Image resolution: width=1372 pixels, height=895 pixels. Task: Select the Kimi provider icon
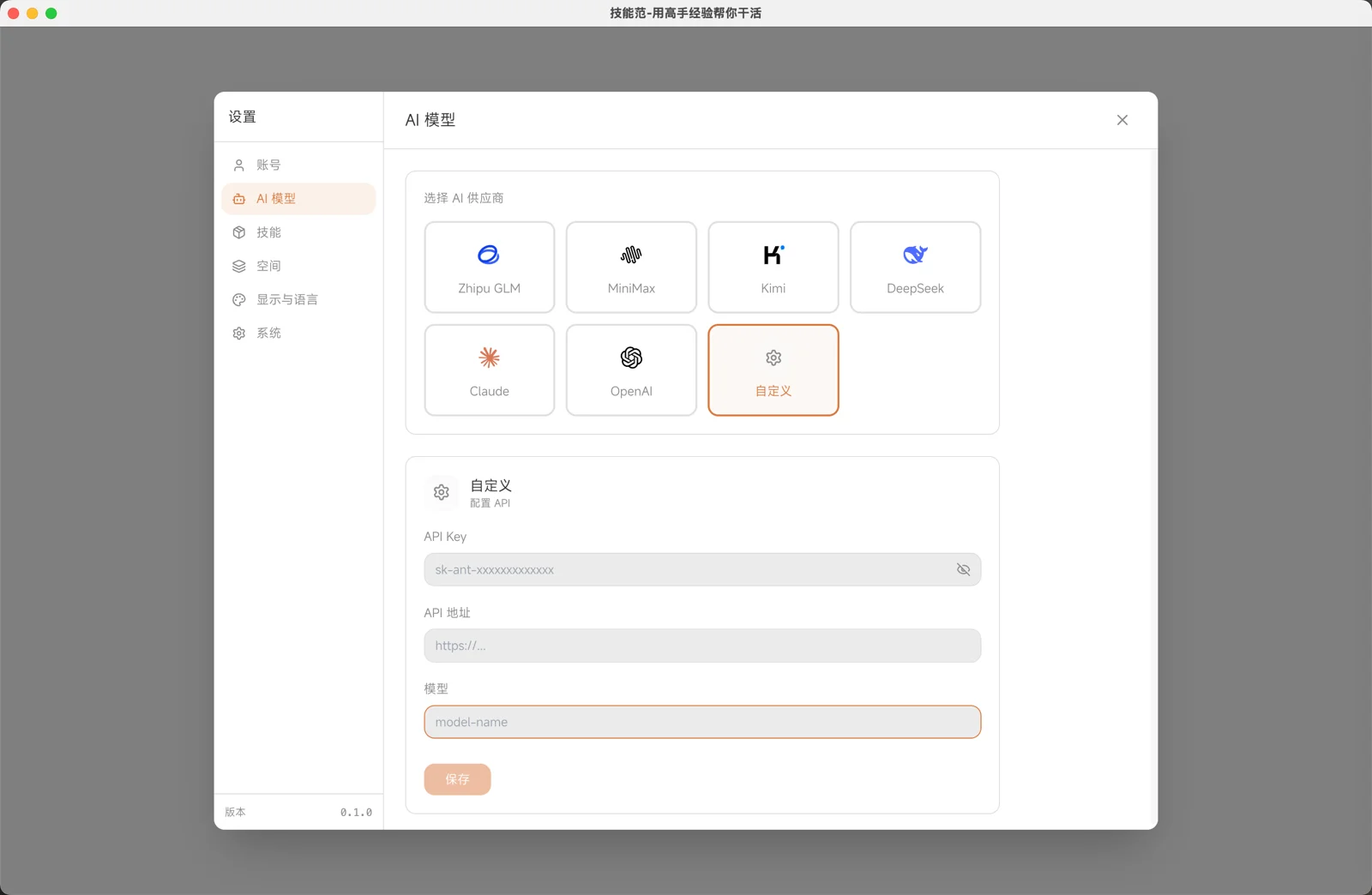tap(773, 255)
